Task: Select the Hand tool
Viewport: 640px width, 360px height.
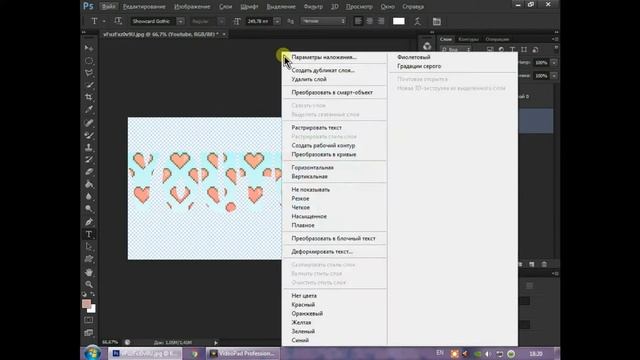Action: (89, 272)
